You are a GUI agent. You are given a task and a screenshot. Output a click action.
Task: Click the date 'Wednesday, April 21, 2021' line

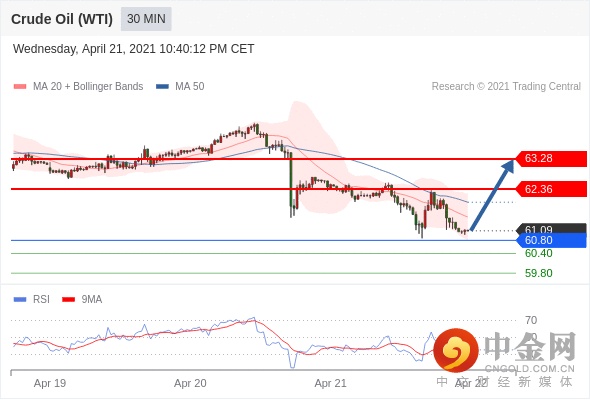coord(134,49)
